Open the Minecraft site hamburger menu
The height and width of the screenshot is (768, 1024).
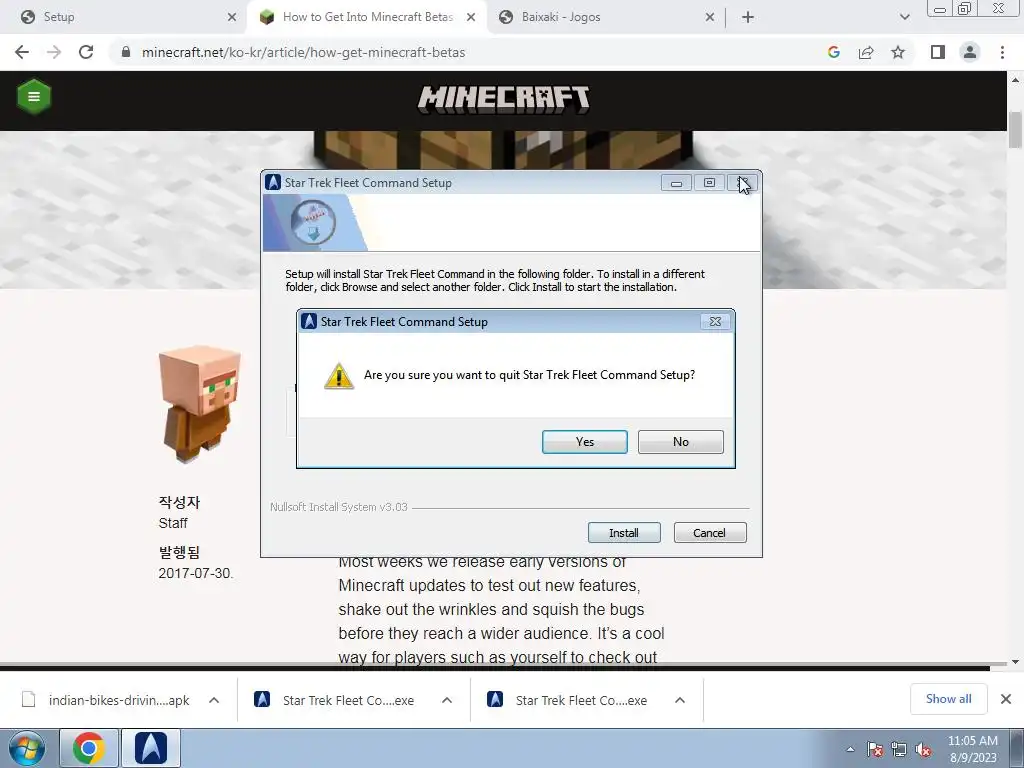tap(34, 97)
